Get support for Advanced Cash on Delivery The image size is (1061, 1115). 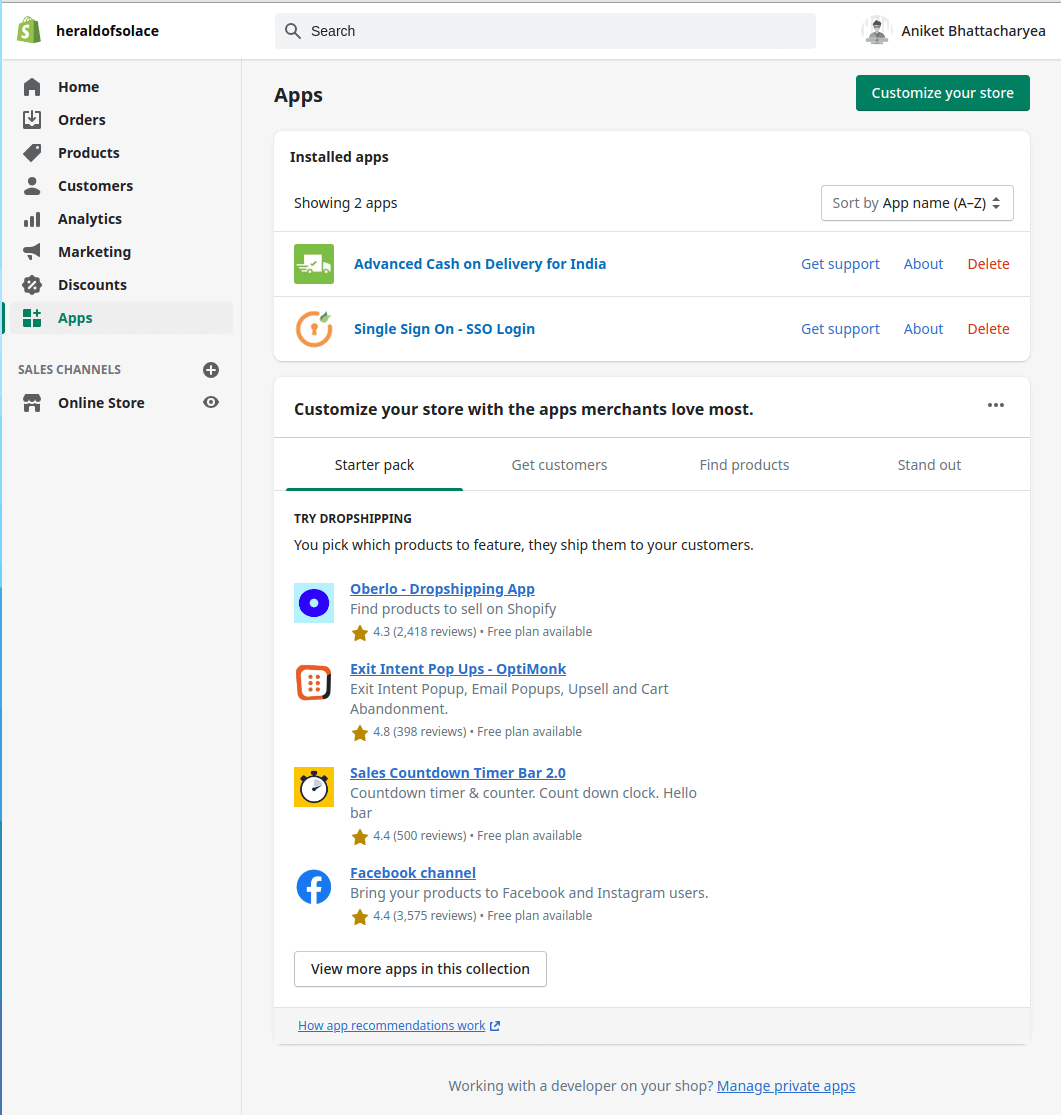[x=840, y=264]
